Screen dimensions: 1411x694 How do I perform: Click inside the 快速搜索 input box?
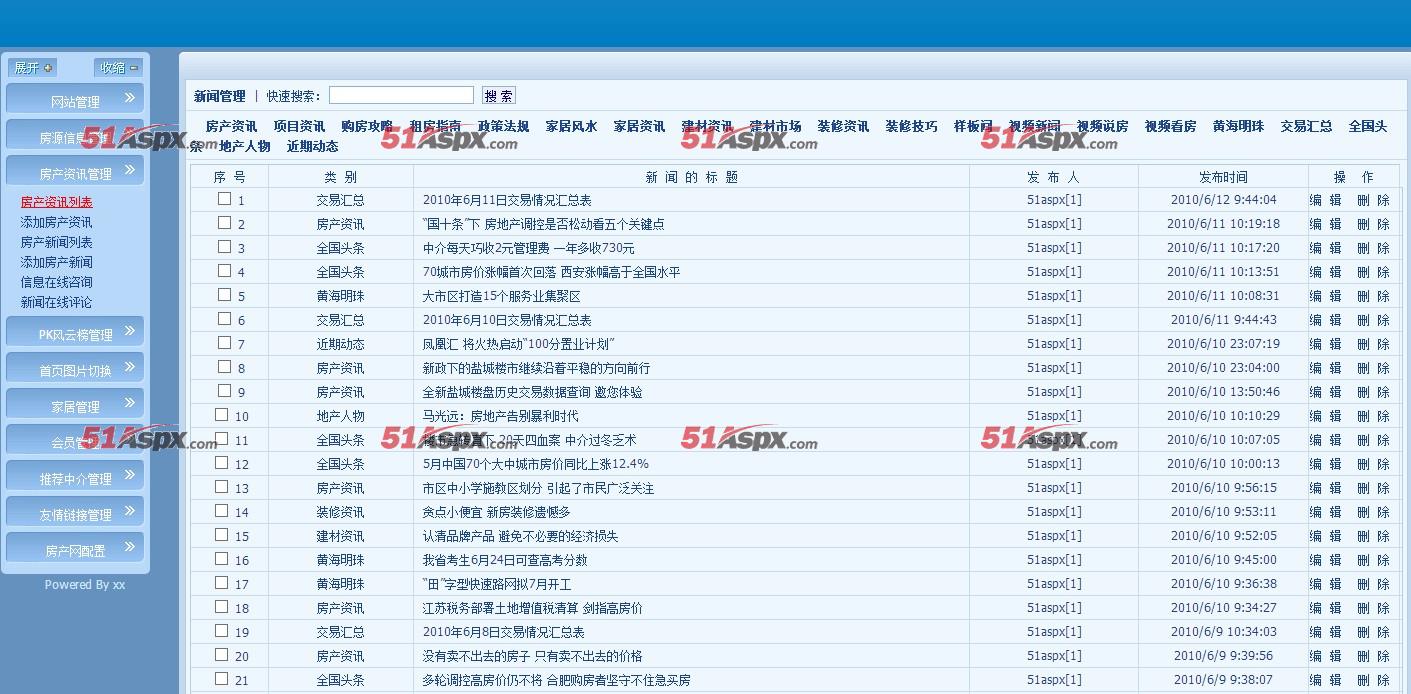[x=400, y=94]
